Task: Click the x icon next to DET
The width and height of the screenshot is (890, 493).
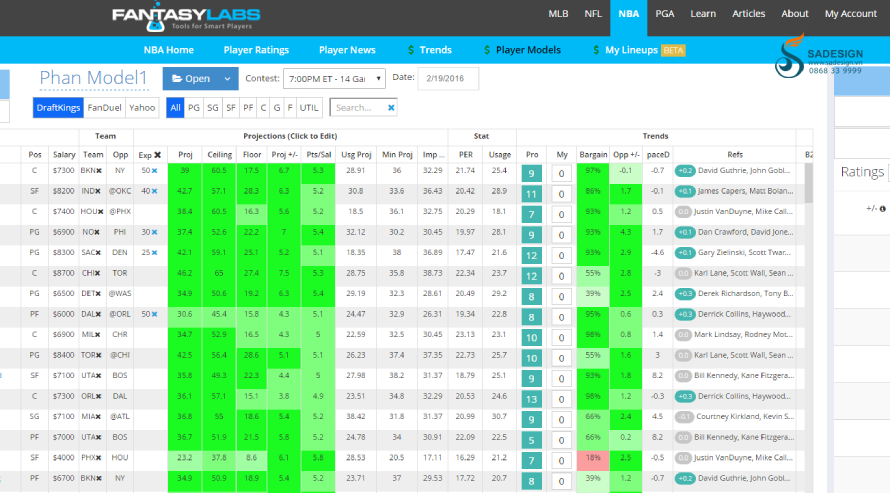Action: click(x=98, y=293)
